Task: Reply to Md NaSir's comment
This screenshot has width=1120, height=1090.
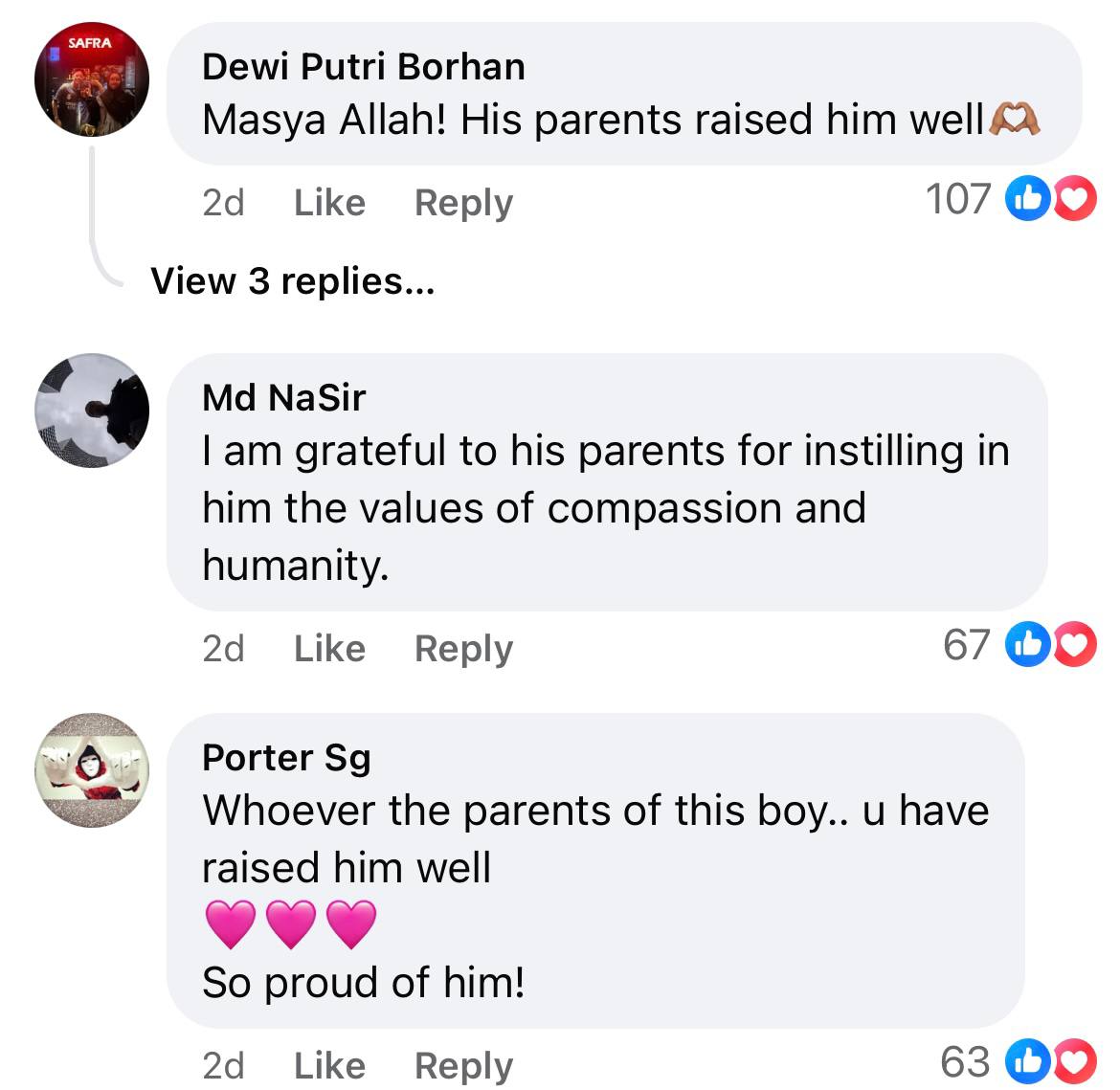Action: (x=463, y=648)
